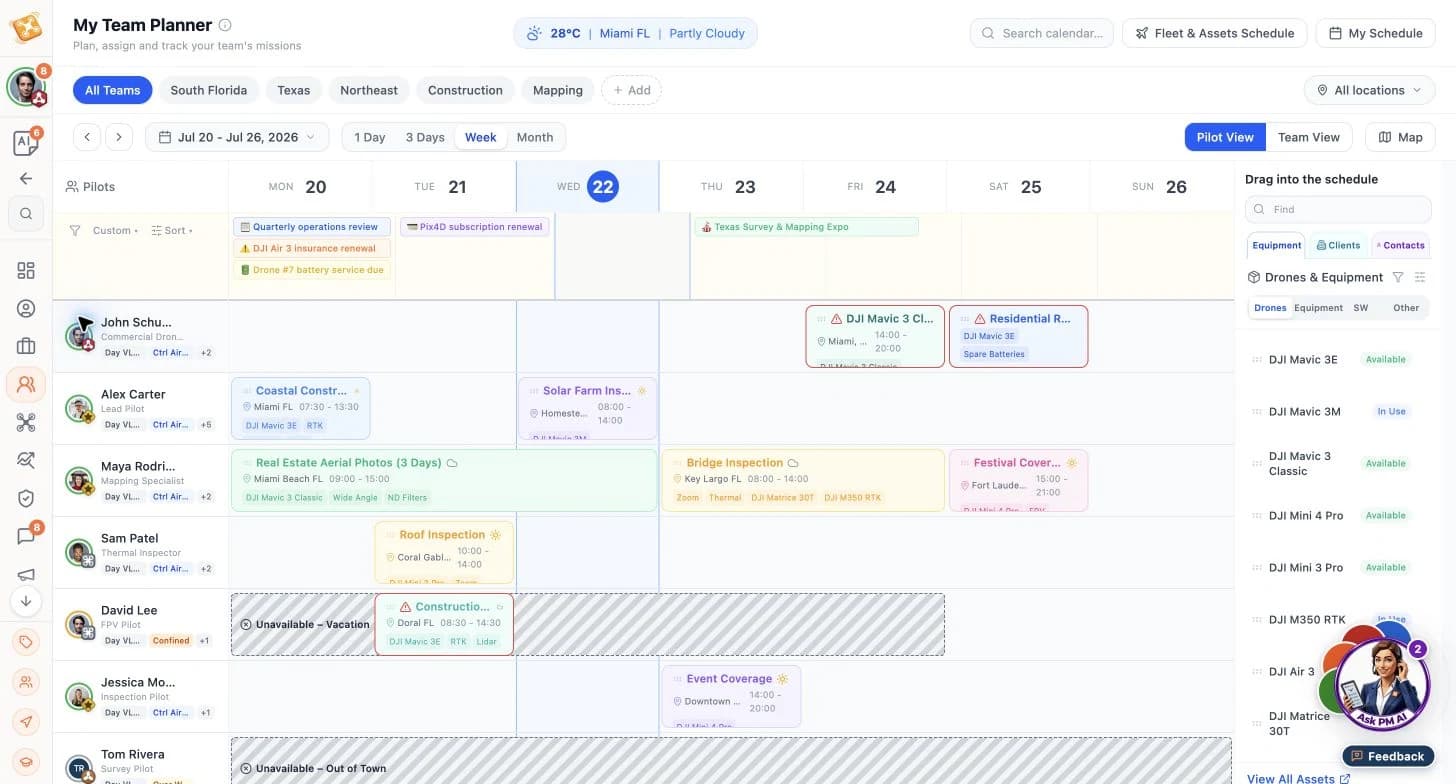Select the SW sub-filter

[1361, 308]
